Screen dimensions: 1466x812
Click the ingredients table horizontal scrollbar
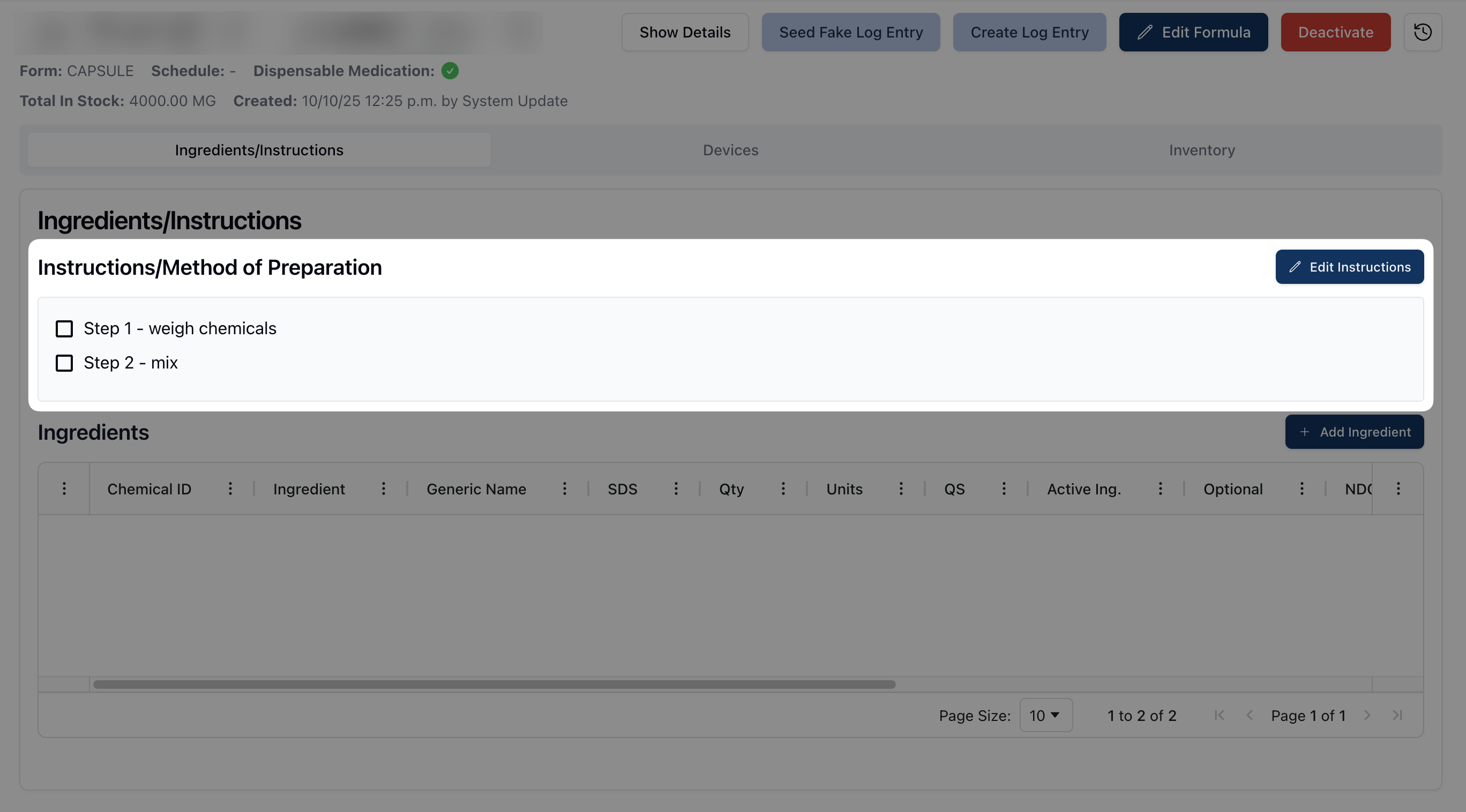click(x=494, y=685)
